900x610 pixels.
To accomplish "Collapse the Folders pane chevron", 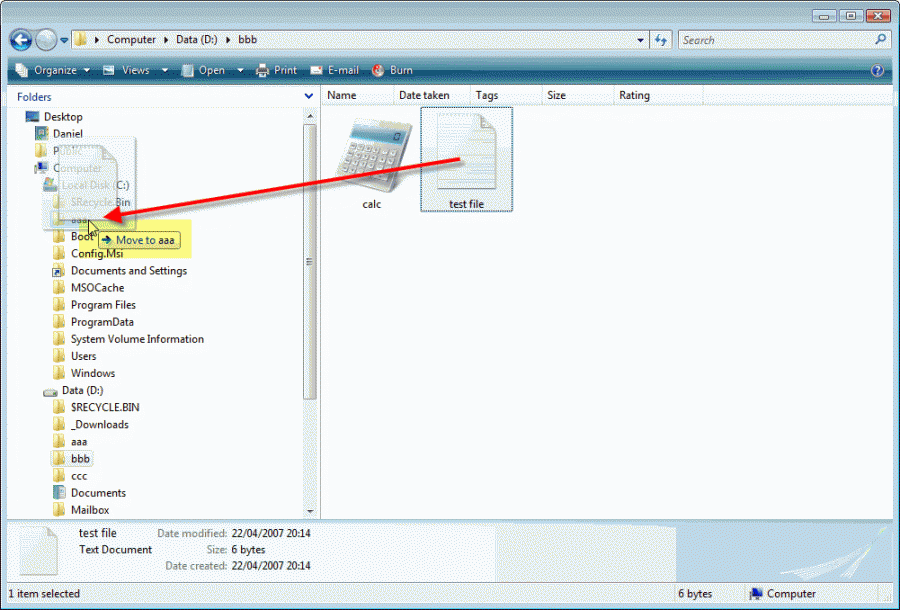I will (x=308, y=96).
